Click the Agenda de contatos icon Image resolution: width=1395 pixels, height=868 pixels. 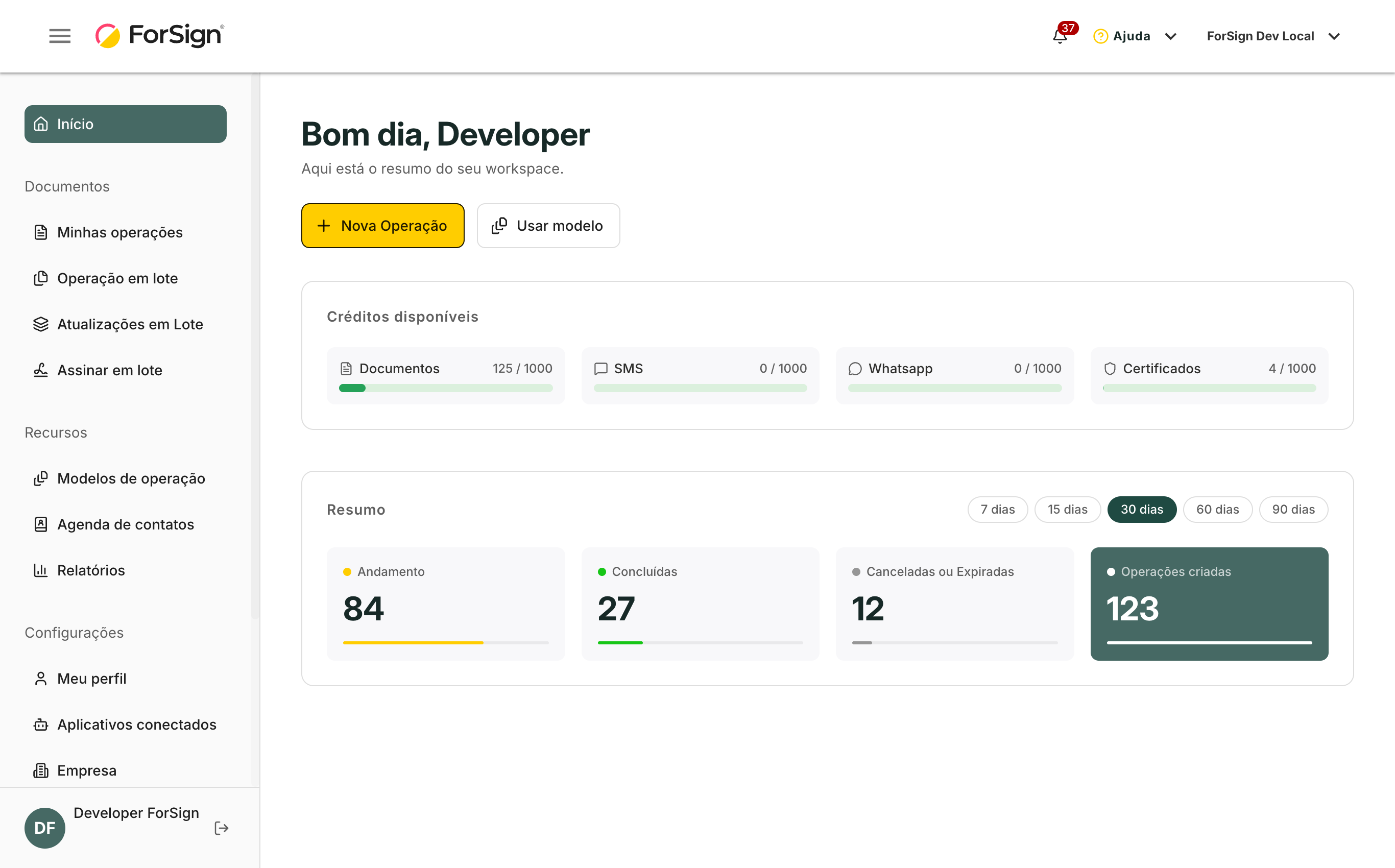coord(41,524)
